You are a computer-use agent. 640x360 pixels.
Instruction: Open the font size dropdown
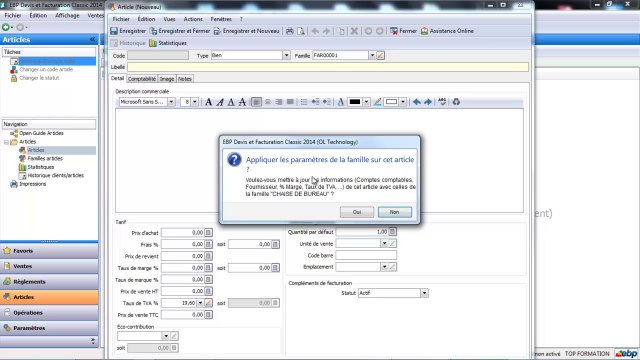click(x=195, y=102)
